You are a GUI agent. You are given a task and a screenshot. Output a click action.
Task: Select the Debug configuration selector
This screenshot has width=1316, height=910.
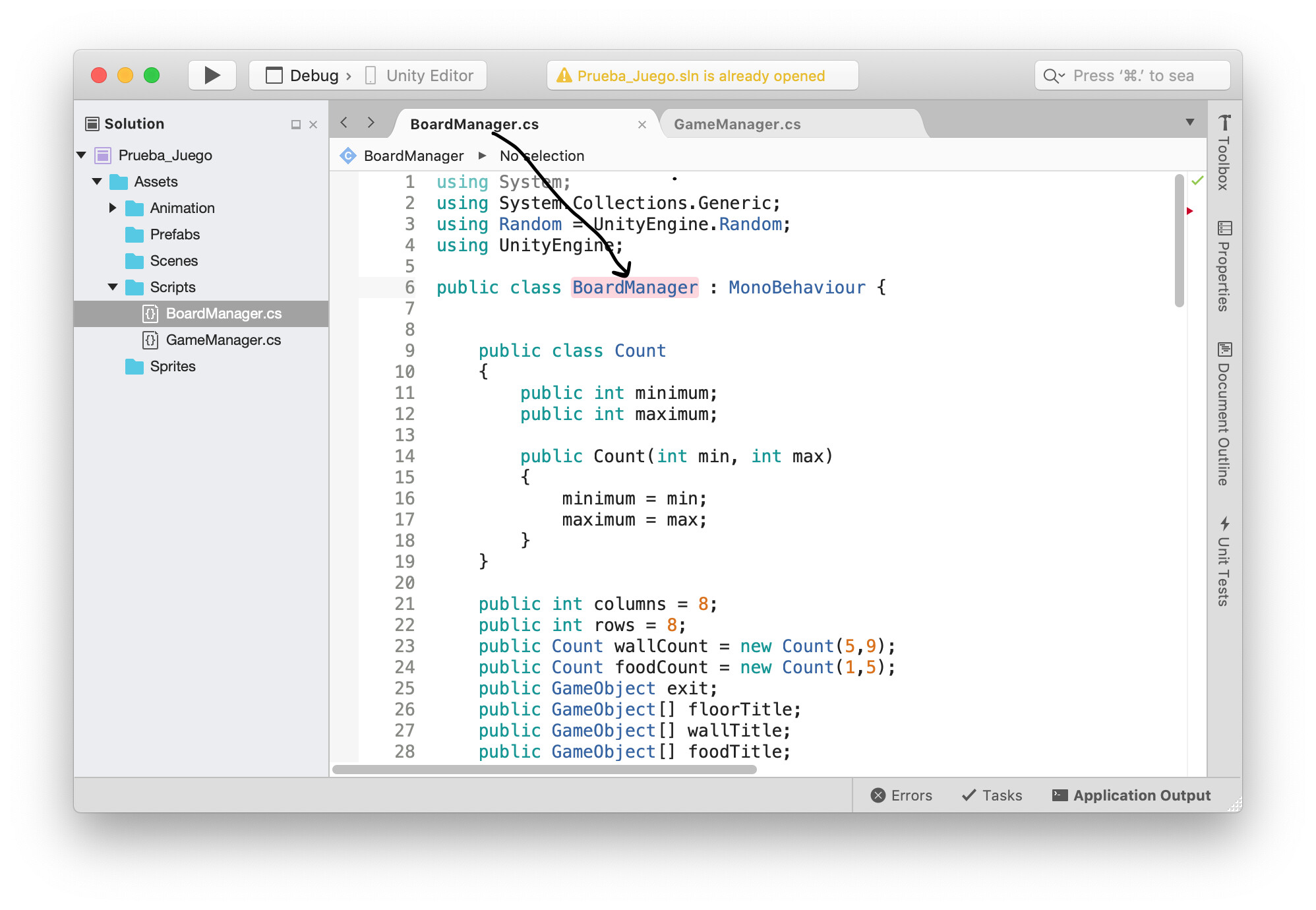(313, 76)
